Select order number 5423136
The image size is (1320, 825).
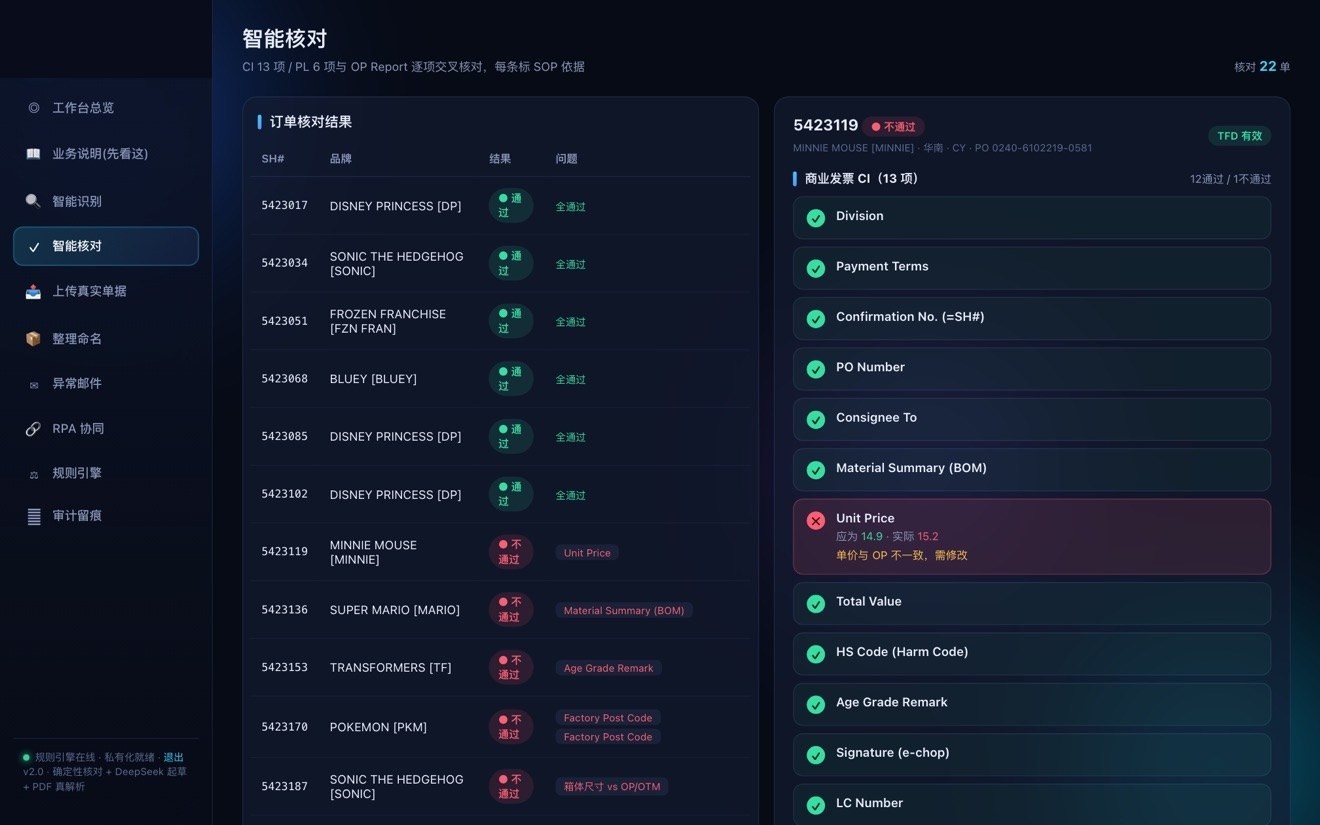[x=285, y=610]
